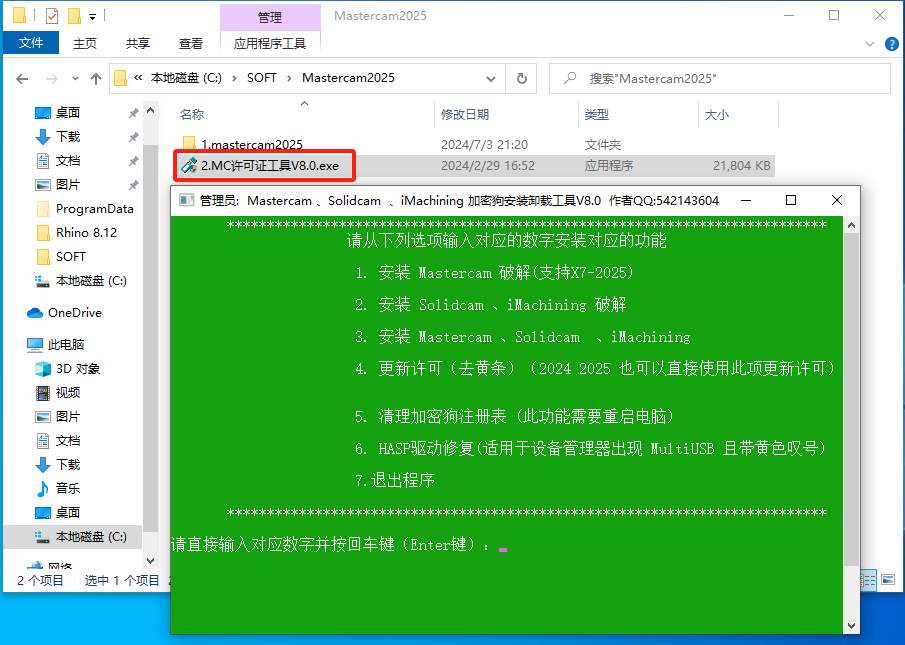905x645 pixels.
Task: Expand the address bar history dropdown
Action: 491,78
